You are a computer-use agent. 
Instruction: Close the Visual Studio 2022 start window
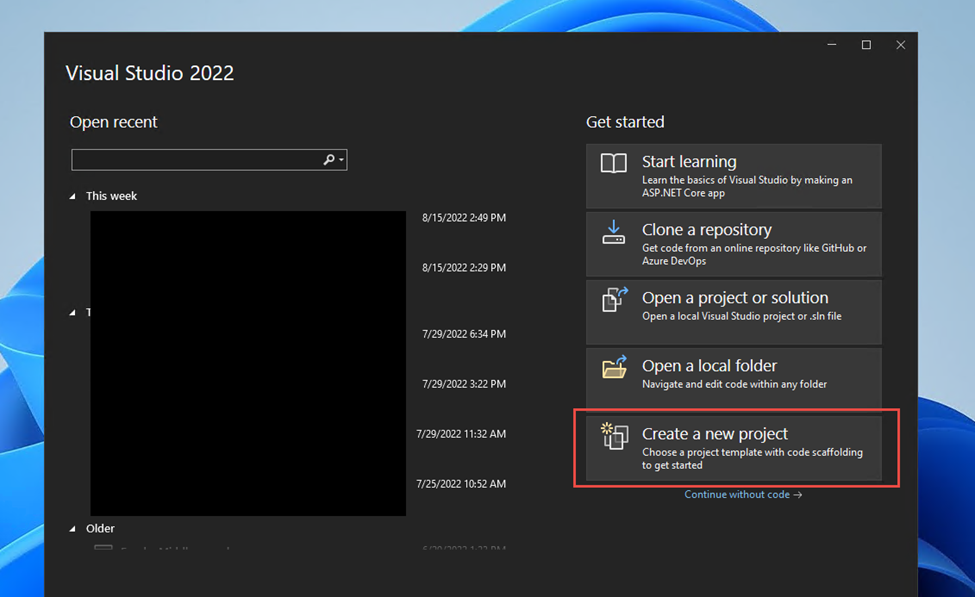[x=900, y=45]
